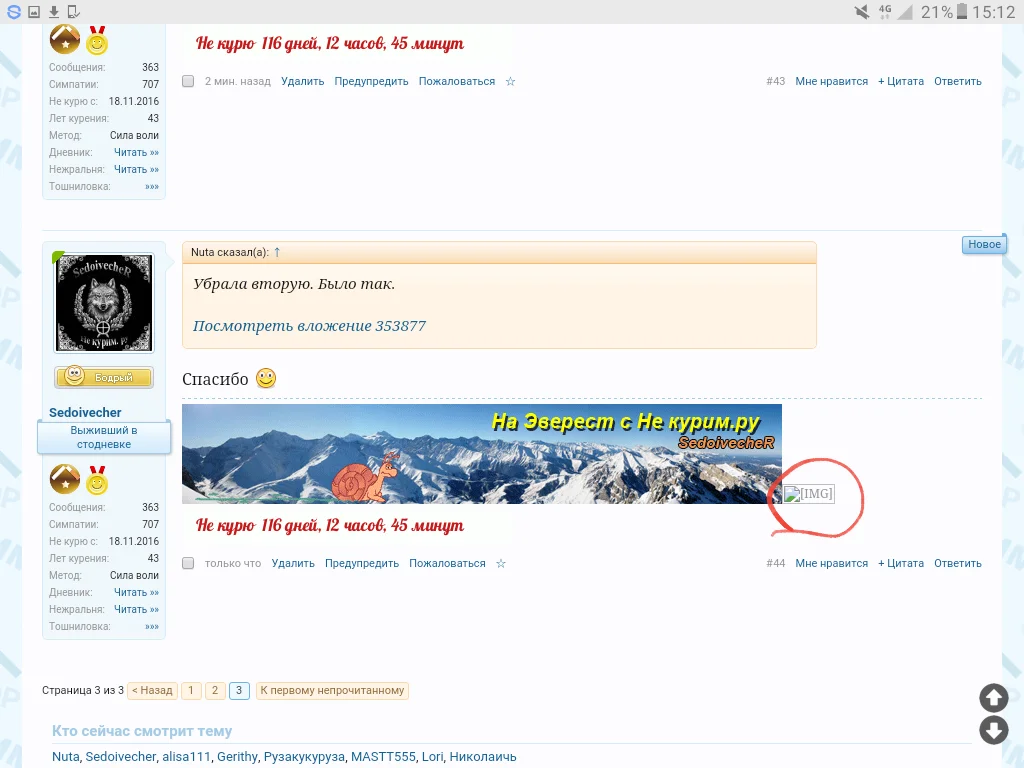Open the Sedoivecher username link
The width and height of the screenshot is (1024, 768).
coord(85,412)
